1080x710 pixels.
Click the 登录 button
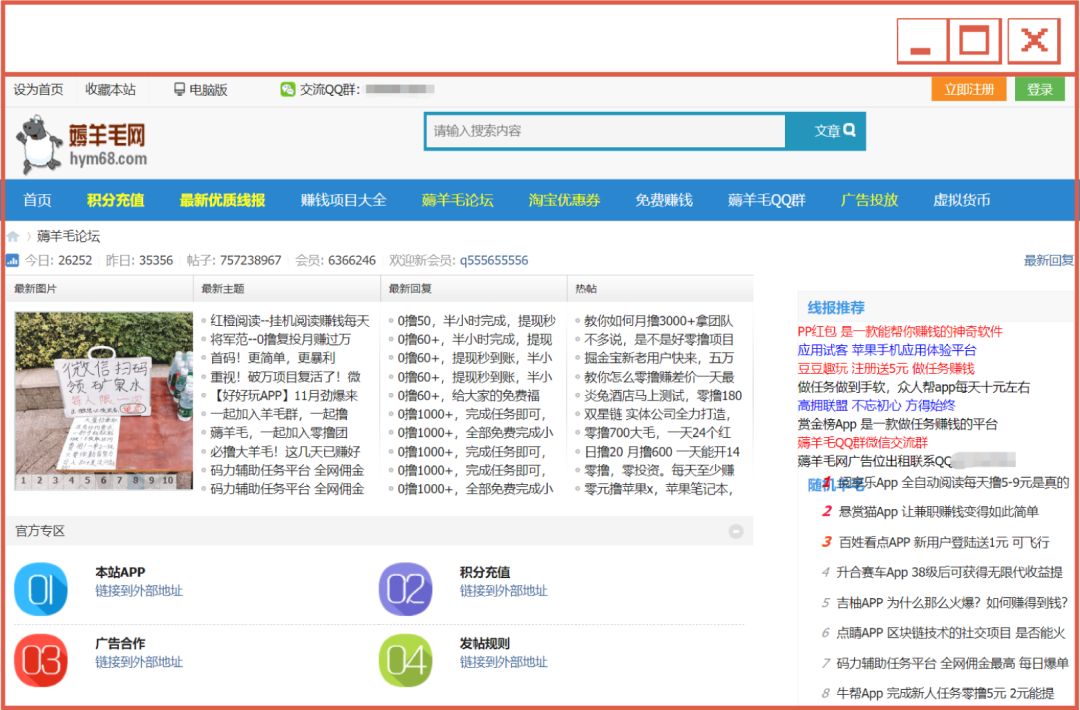(1042, 88)
